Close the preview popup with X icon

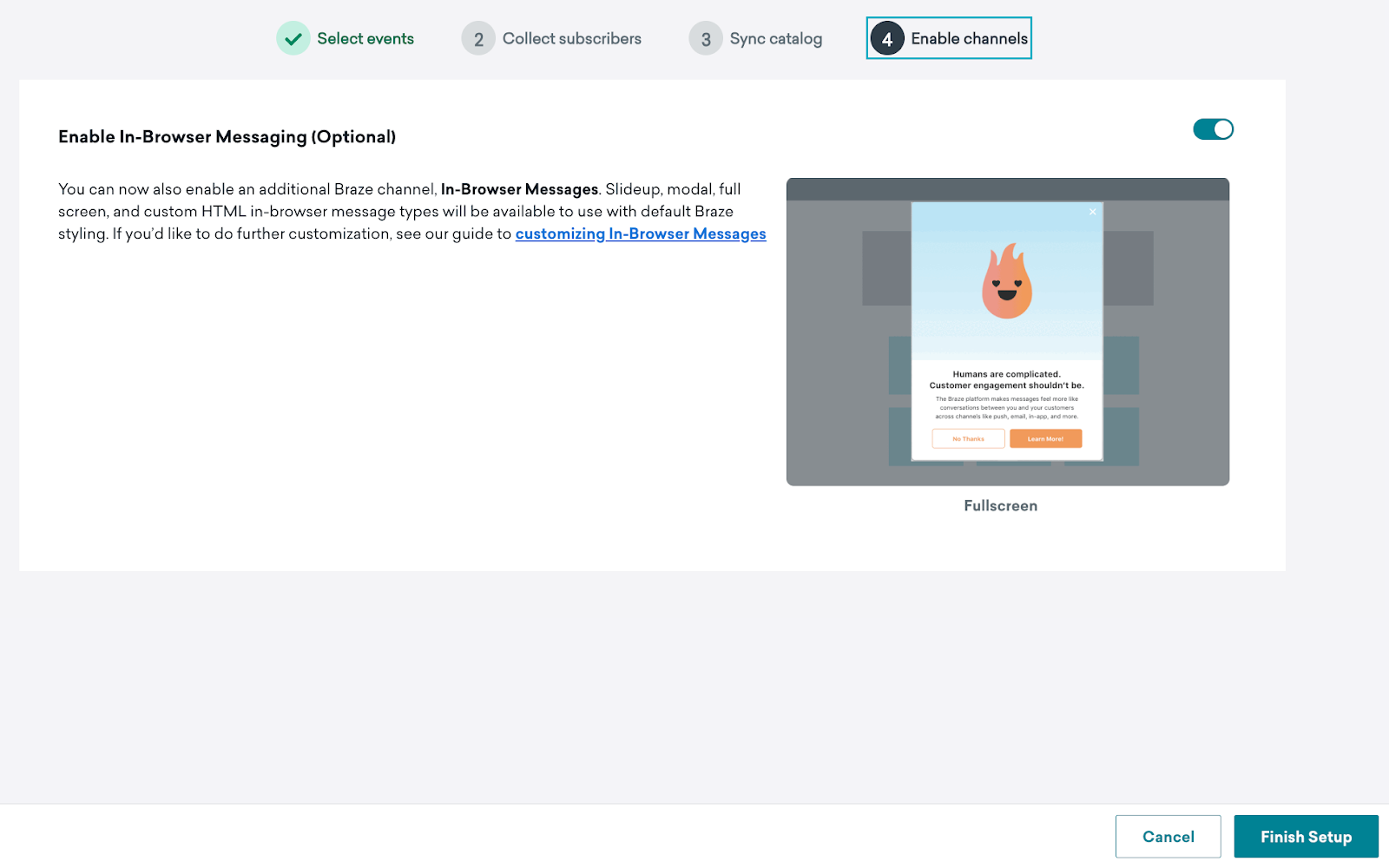1092,212
